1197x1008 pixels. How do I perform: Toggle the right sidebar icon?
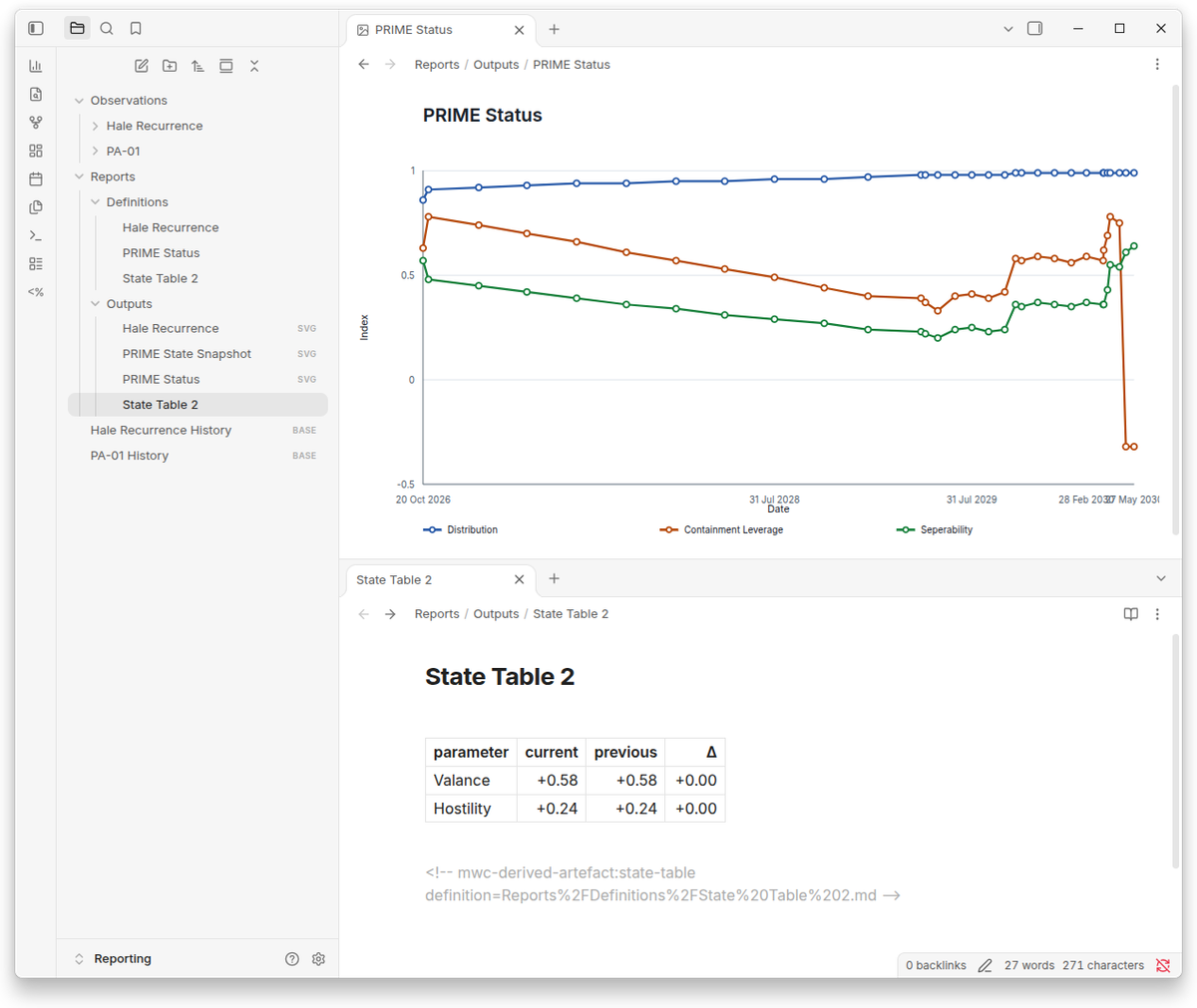click(x=1035, y=29)
